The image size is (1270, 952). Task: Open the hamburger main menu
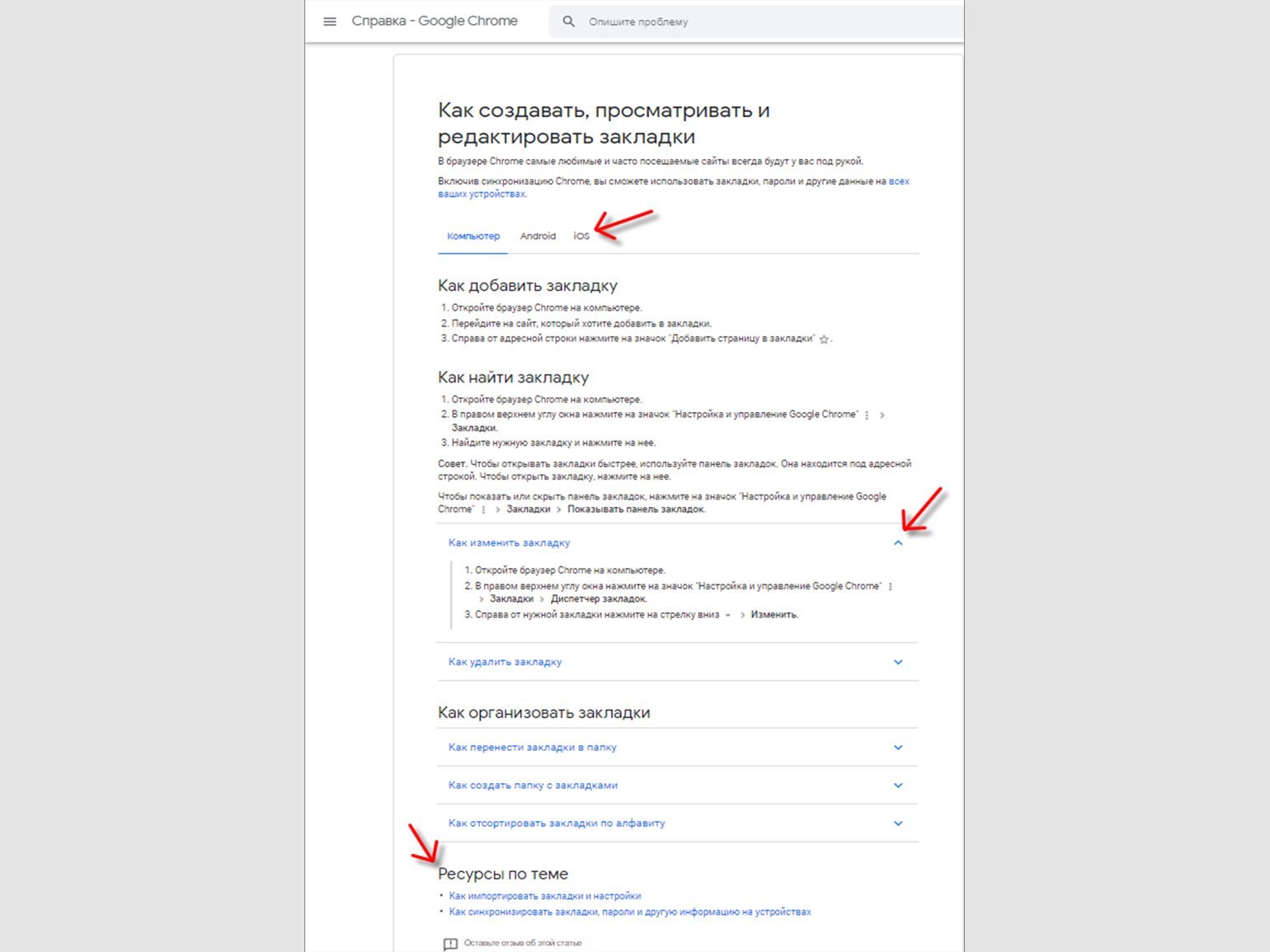tap(330, 21)
